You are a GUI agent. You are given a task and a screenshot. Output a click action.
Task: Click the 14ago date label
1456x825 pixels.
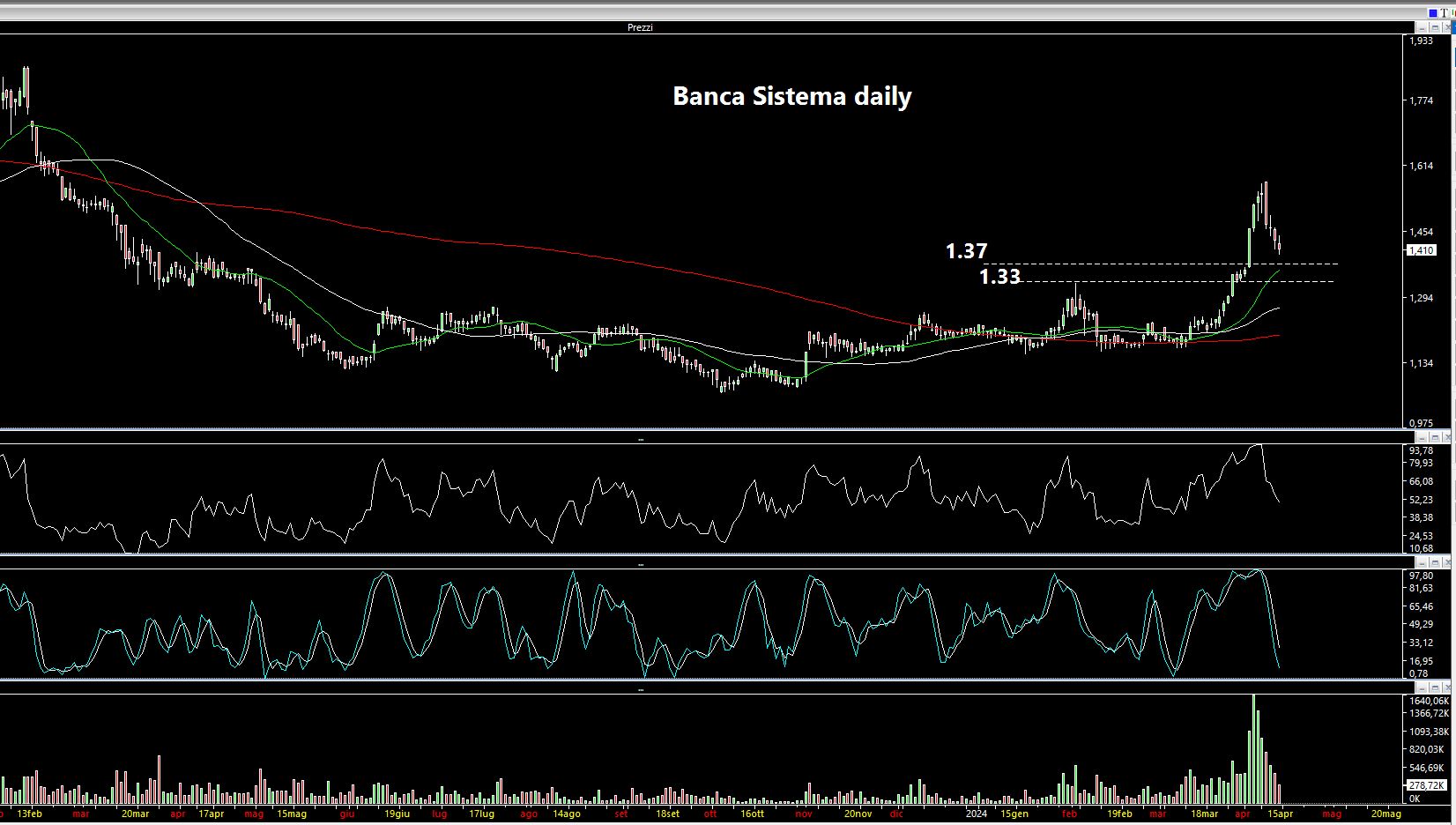[x=566, y=814]
